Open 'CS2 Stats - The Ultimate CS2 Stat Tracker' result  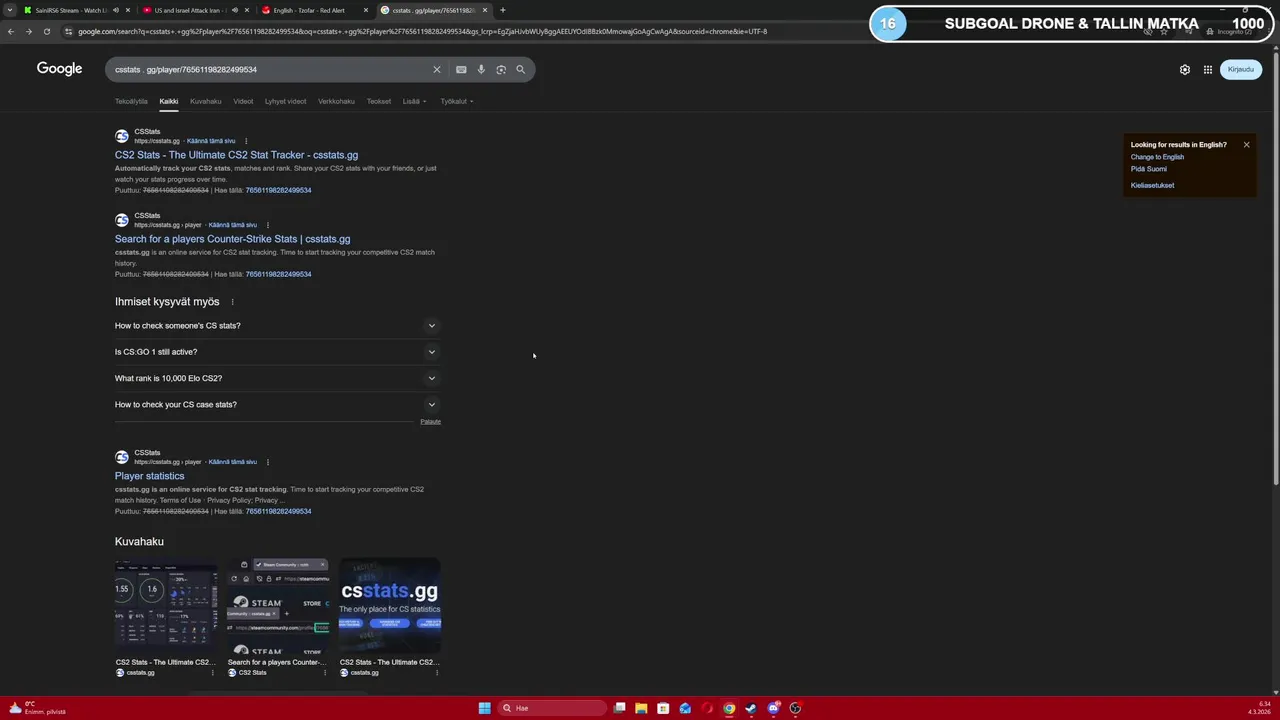coord(236,155)
